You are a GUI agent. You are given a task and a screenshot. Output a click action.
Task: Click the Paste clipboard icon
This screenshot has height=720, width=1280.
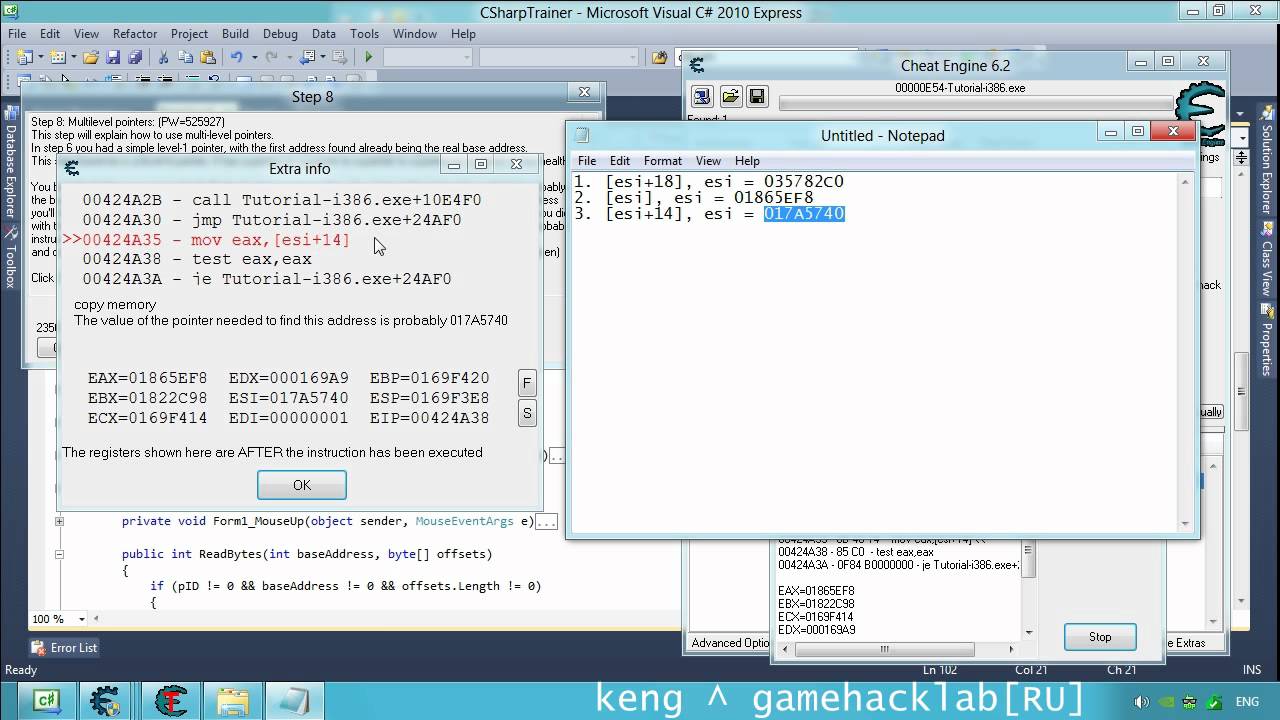(x=207, y=57)
